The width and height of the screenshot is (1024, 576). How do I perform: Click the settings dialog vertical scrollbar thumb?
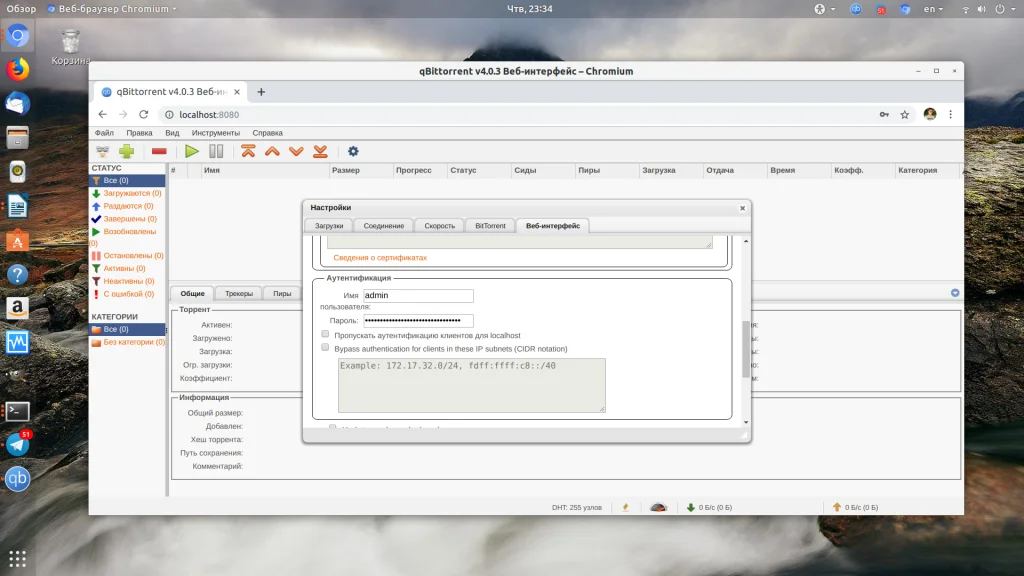pos(746,349)
